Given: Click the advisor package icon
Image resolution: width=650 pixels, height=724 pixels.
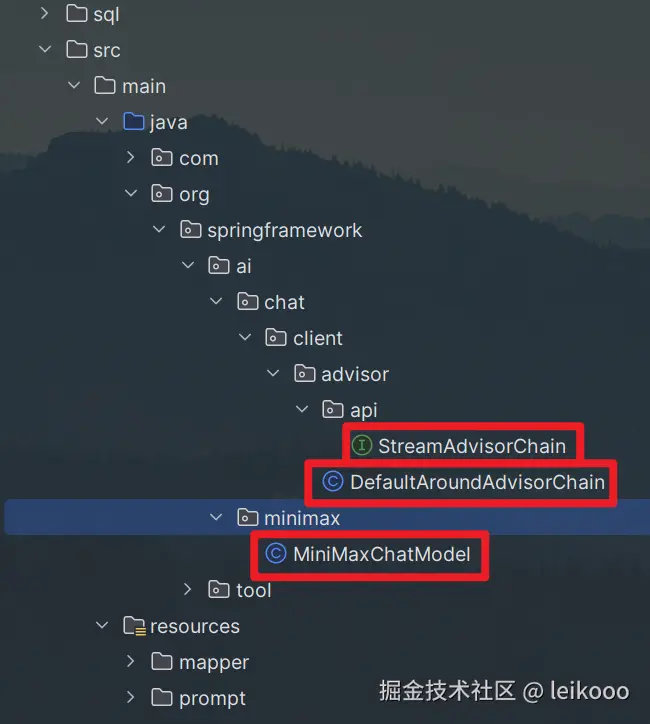Looking at the screenshot, I should [305, 374].
